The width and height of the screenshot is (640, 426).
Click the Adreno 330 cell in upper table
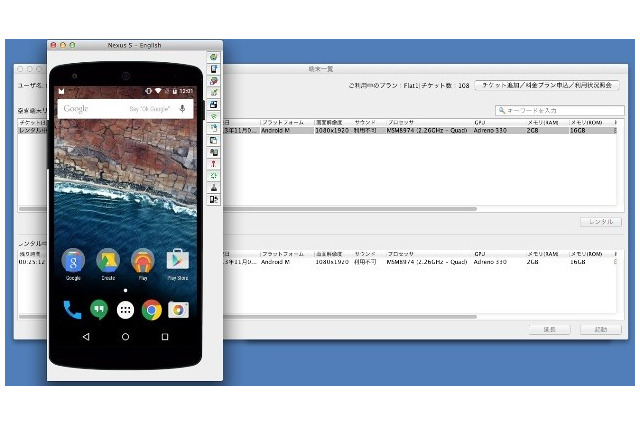click(490, 131)
